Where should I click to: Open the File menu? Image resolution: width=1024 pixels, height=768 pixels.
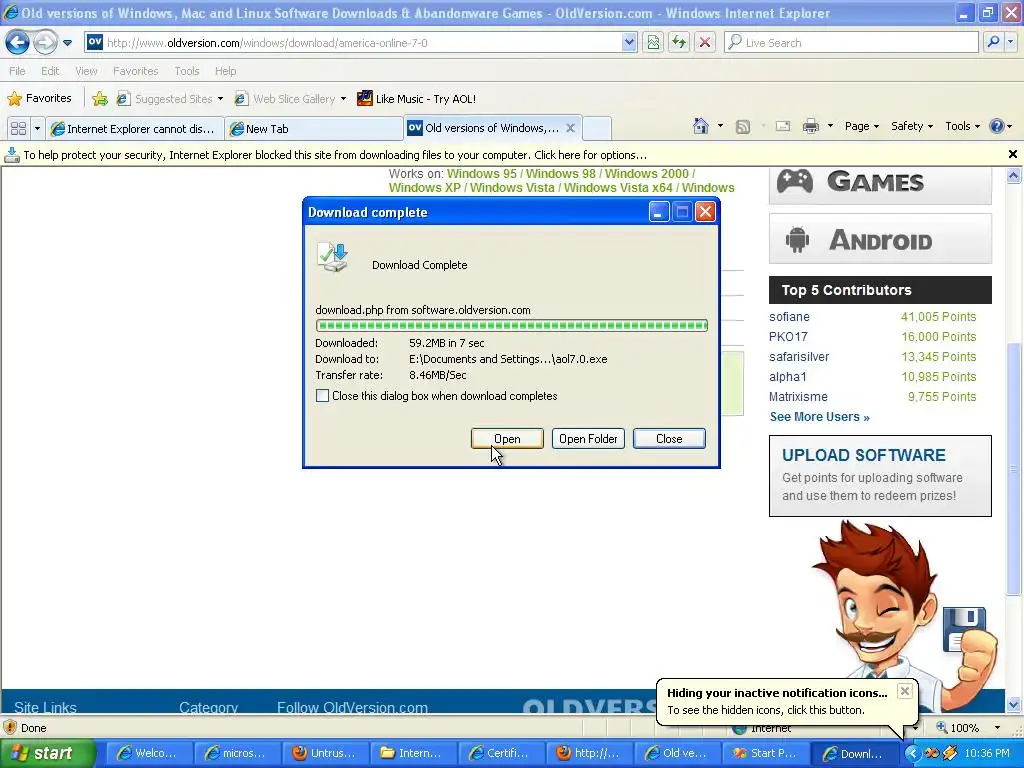pyautogui.click(x=18, y=71)
